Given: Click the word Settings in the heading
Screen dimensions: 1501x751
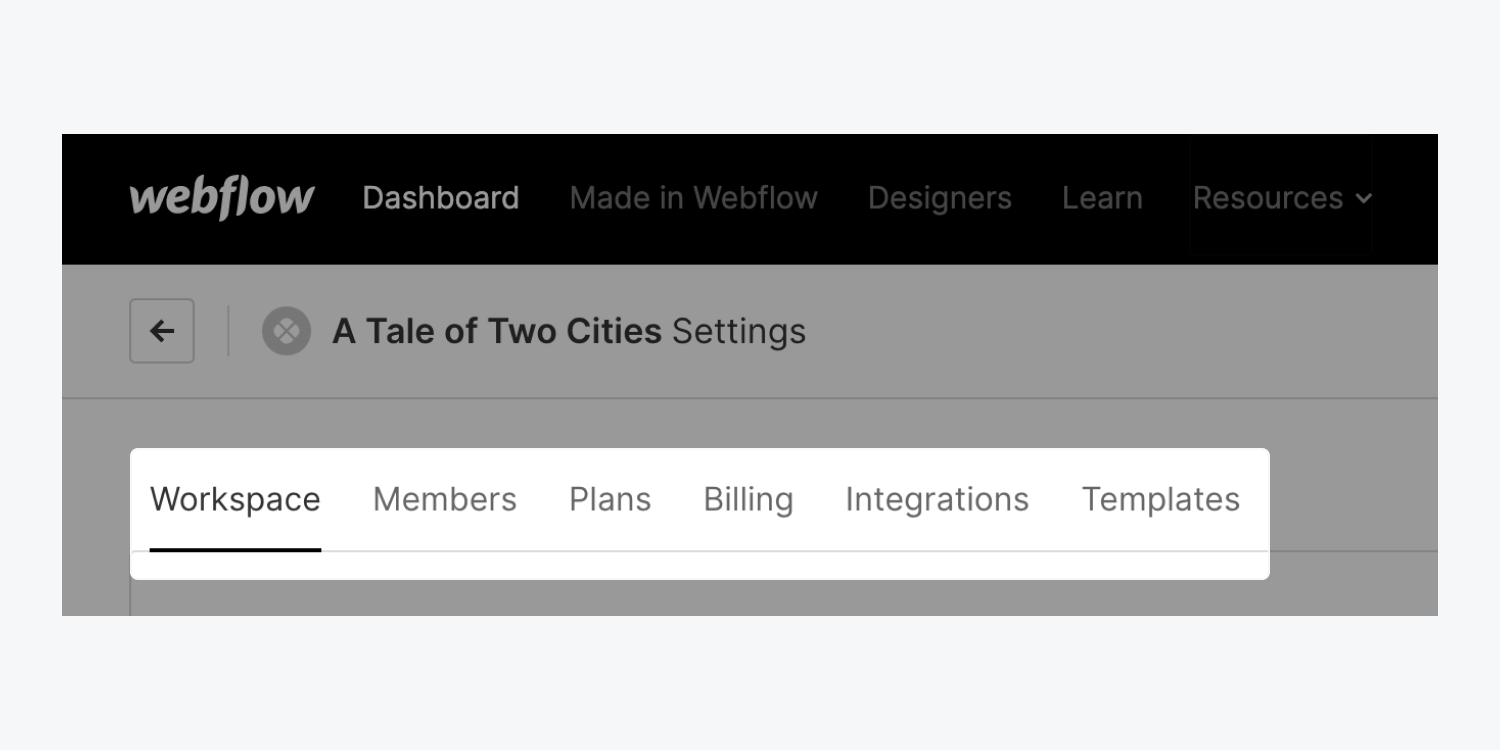Looking at the screenshot, I should tap(738, 331).
